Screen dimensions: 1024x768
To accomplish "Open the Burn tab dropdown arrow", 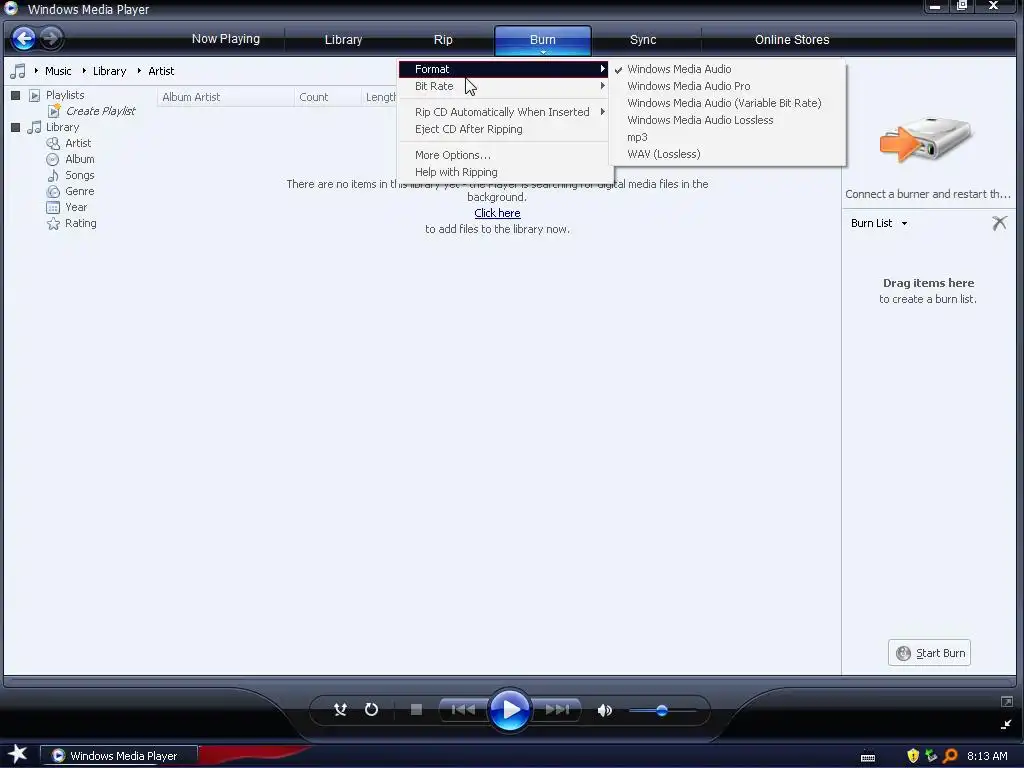I will (x=543, y=52).
